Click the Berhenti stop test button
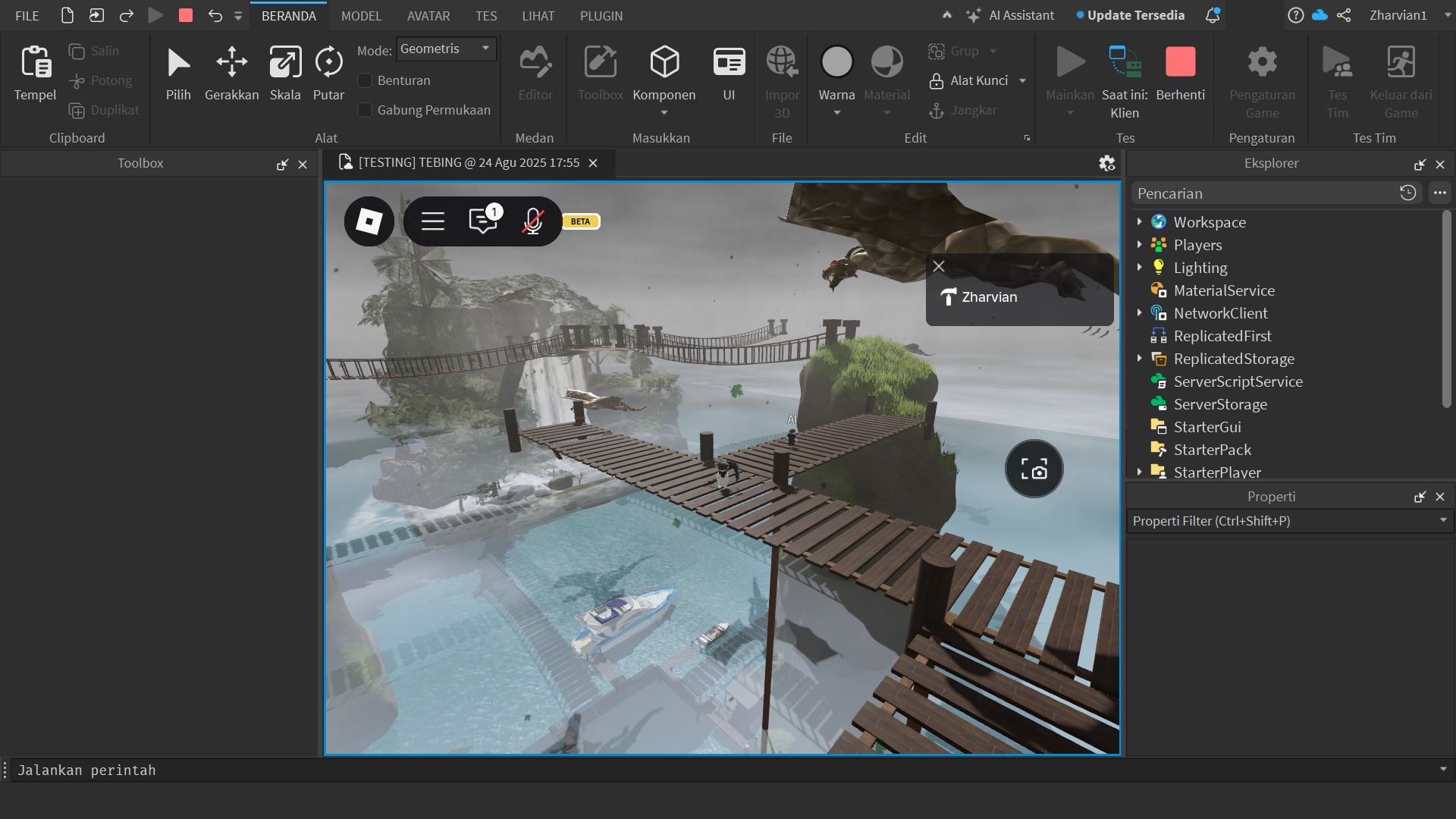This screenshot has height=819, width=1456. [1180, 73]
